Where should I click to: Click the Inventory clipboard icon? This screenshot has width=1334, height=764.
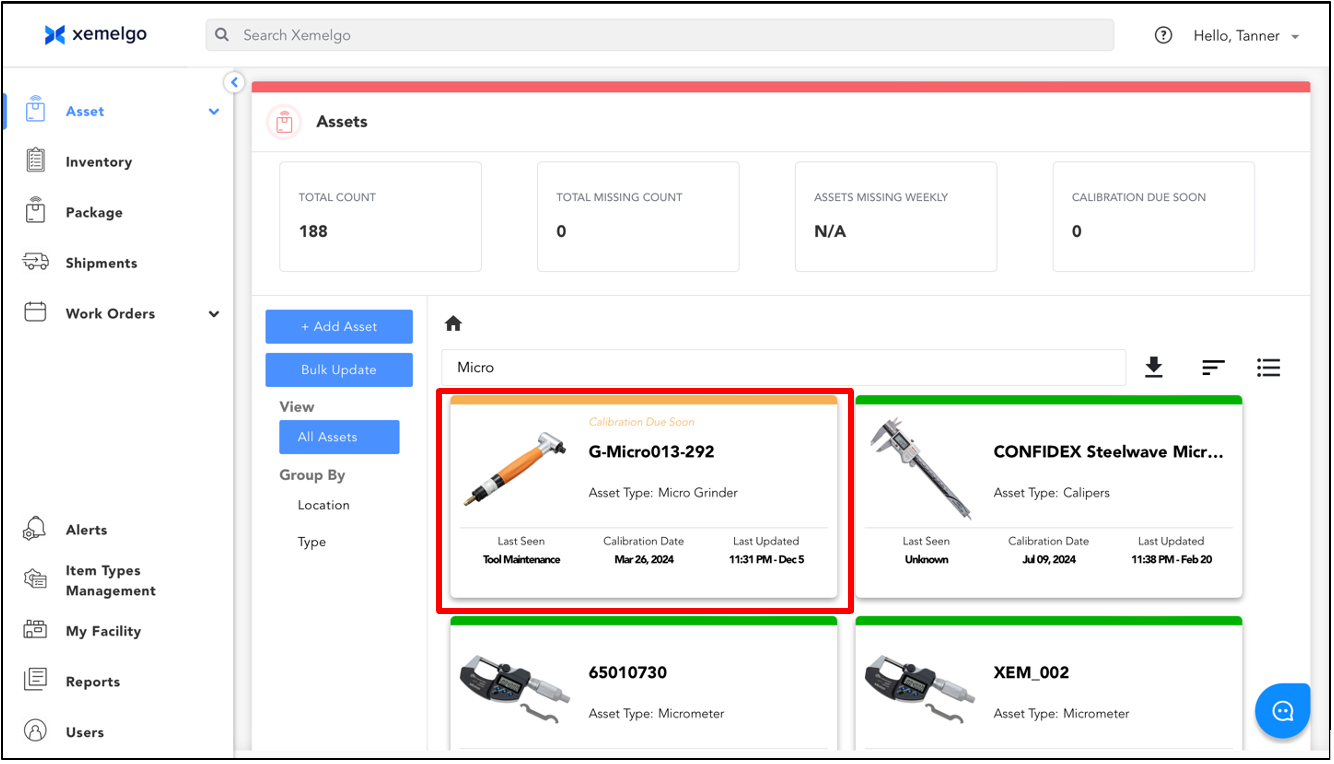(x=36, y=160)
